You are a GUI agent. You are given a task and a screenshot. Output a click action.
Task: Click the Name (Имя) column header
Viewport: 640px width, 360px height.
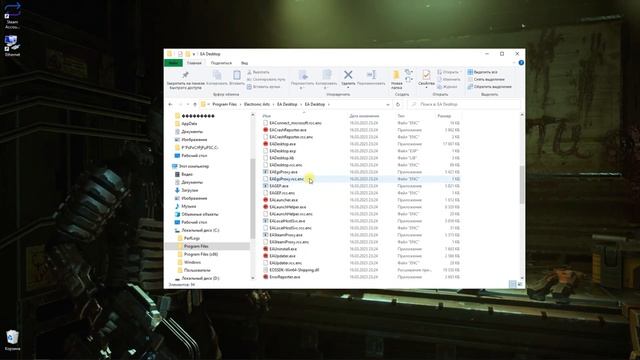[x=267, y=116]
